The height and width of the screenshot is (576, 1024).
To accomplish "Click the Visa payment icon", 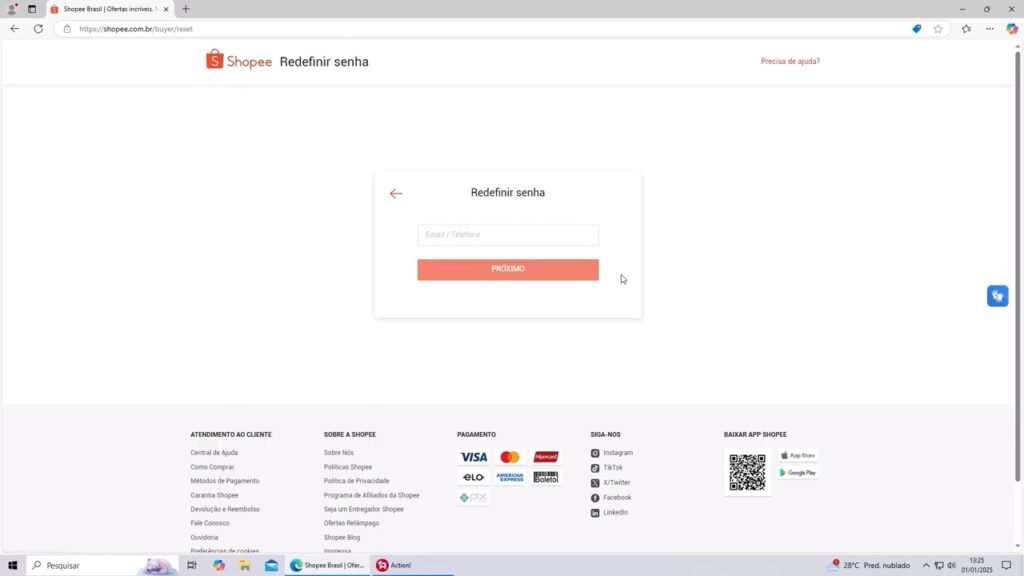I will (473, 457).
